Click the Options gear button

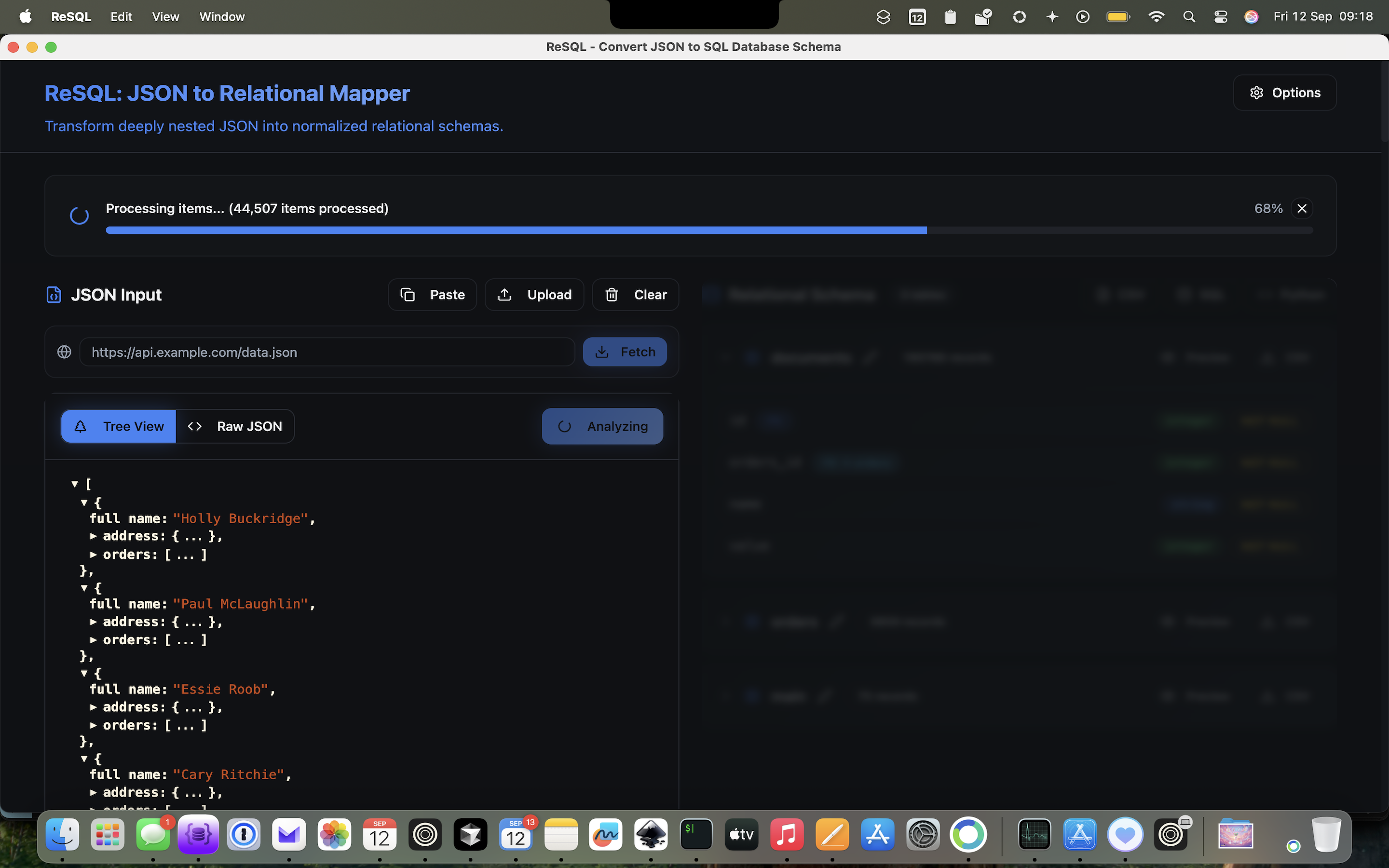[x=1284, y=93]
